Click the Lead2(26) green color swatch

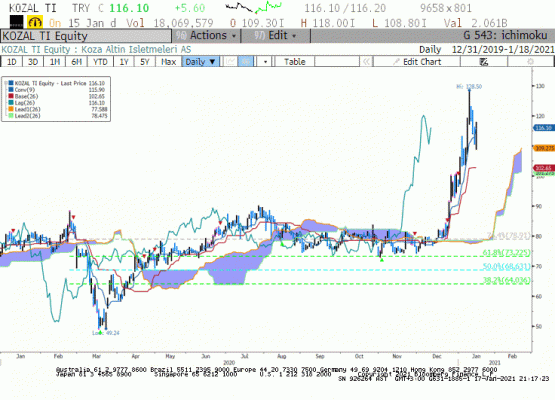click(x=11, y=116)
